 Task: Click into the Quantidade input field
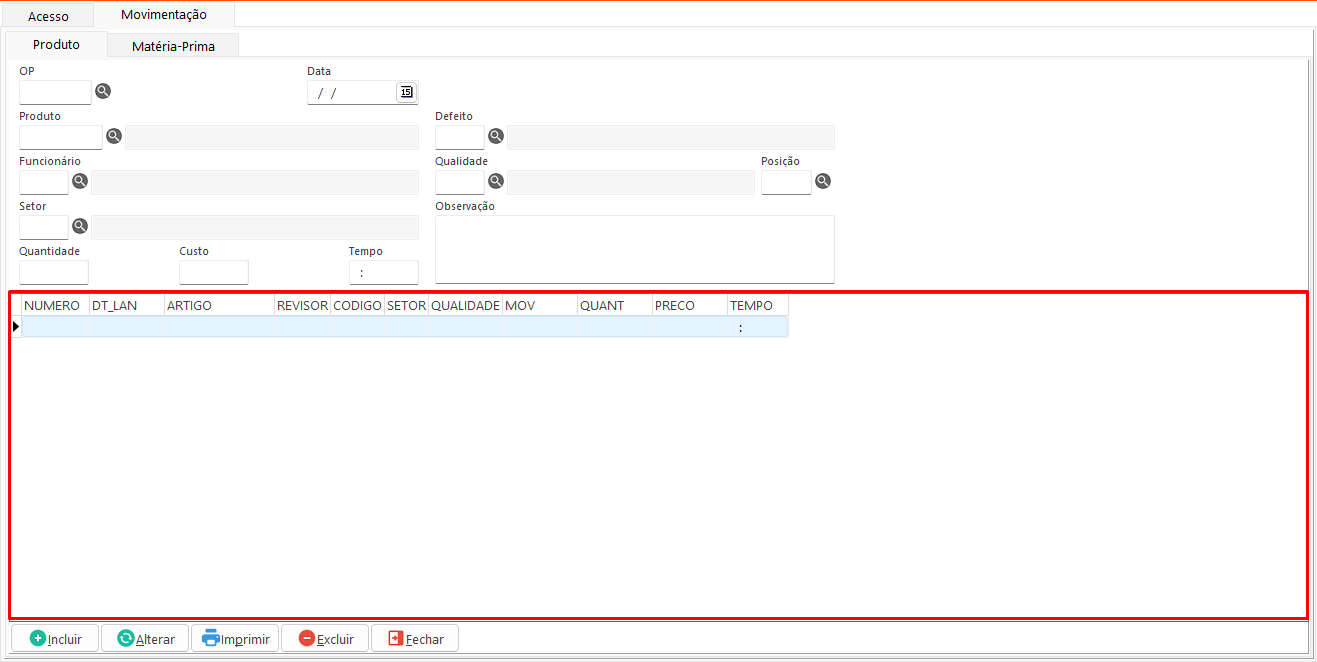(x=54, y=272)
